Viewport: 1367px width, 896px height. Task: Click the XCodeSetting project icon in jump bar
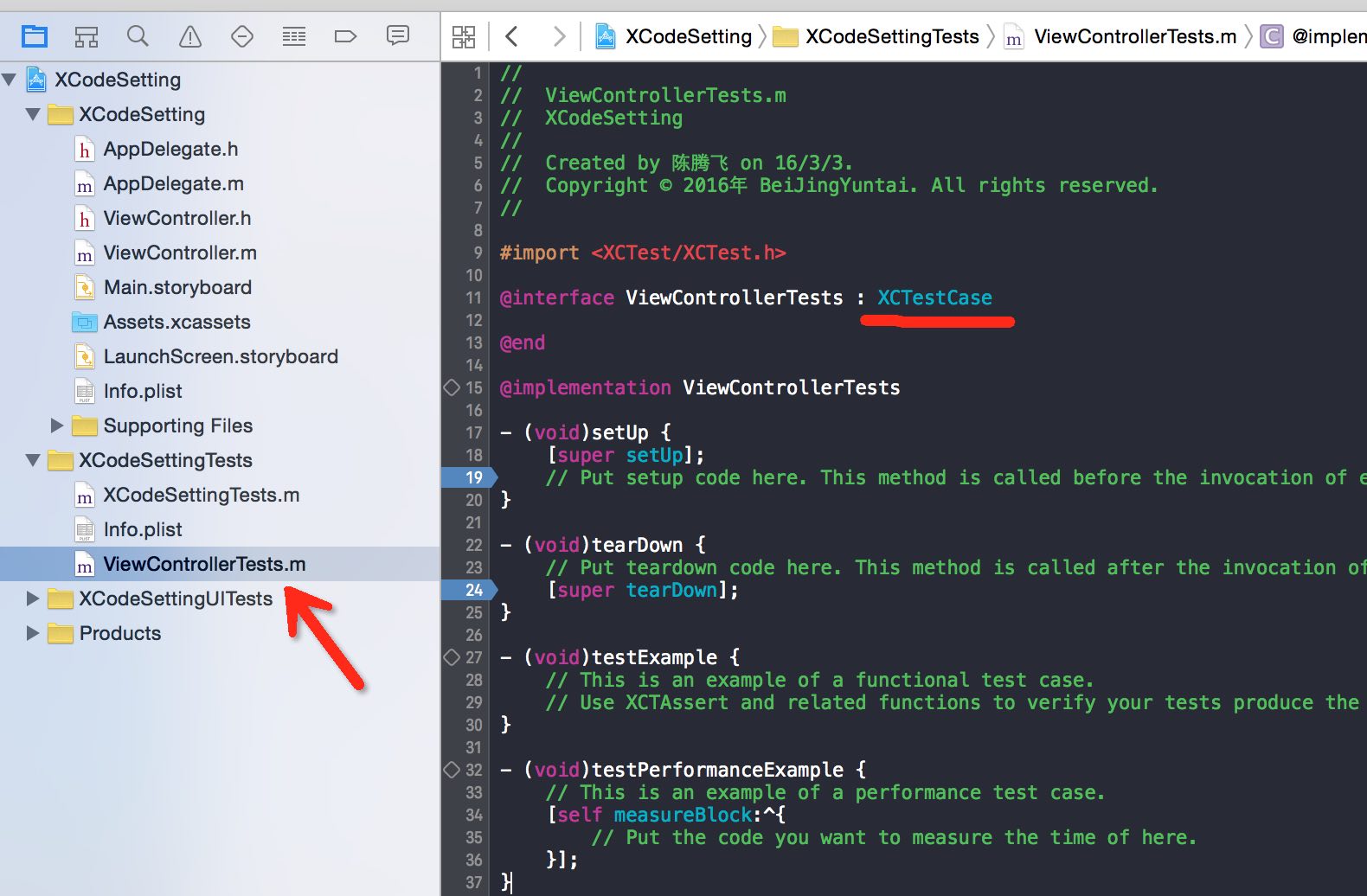[x=606, y=36]
